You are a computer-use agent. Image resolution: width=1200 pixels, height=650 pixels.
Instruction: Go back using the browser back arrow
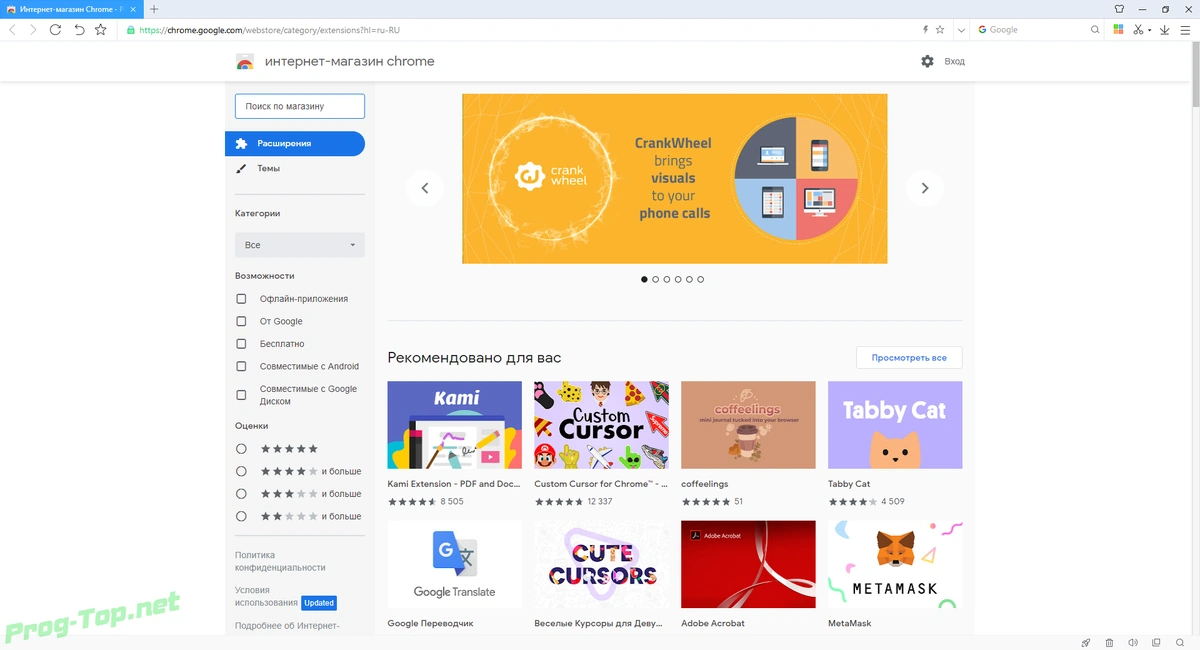pos(12,30)
